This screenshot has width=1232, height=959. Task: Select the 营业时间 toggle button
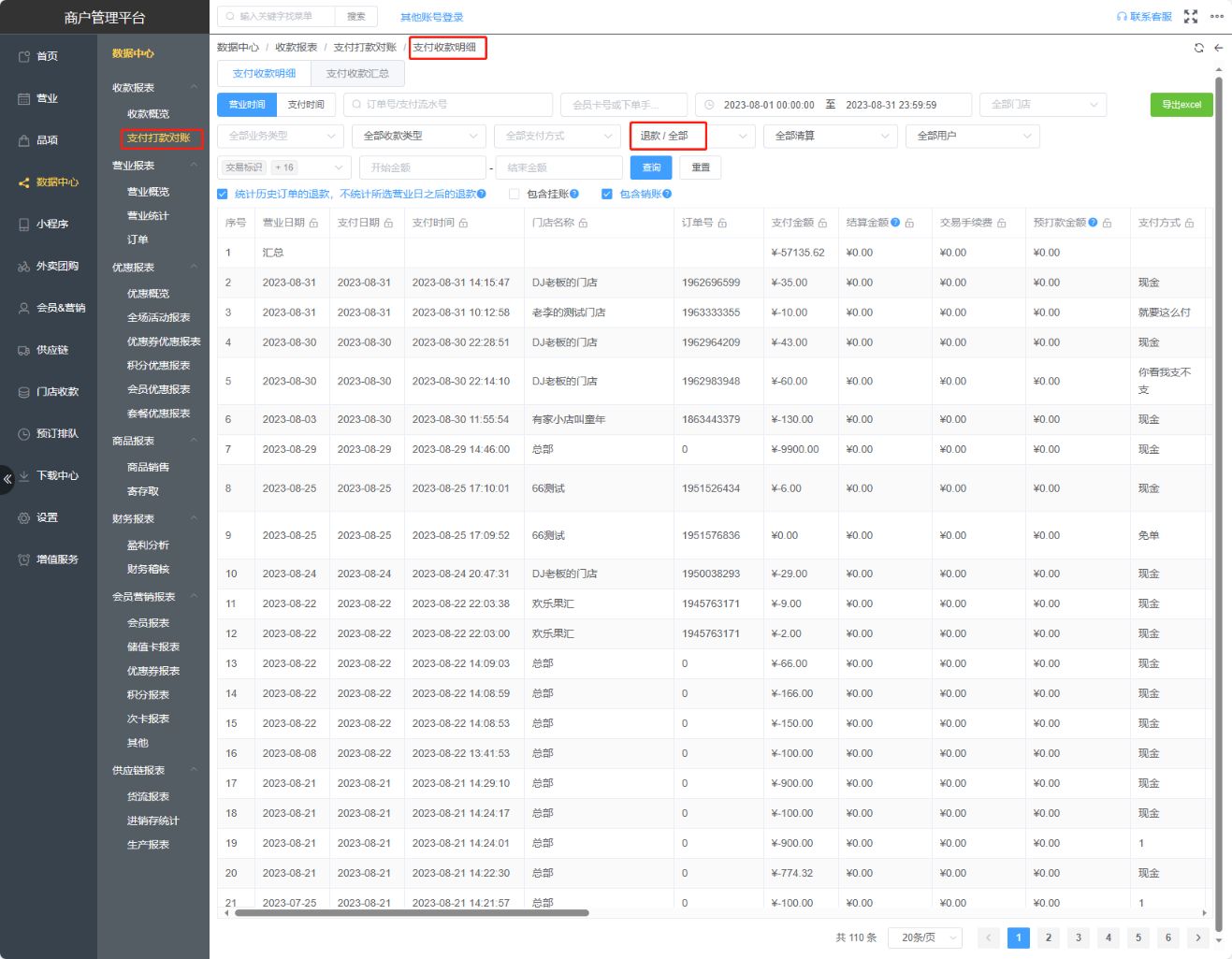(x=247, y=105)
